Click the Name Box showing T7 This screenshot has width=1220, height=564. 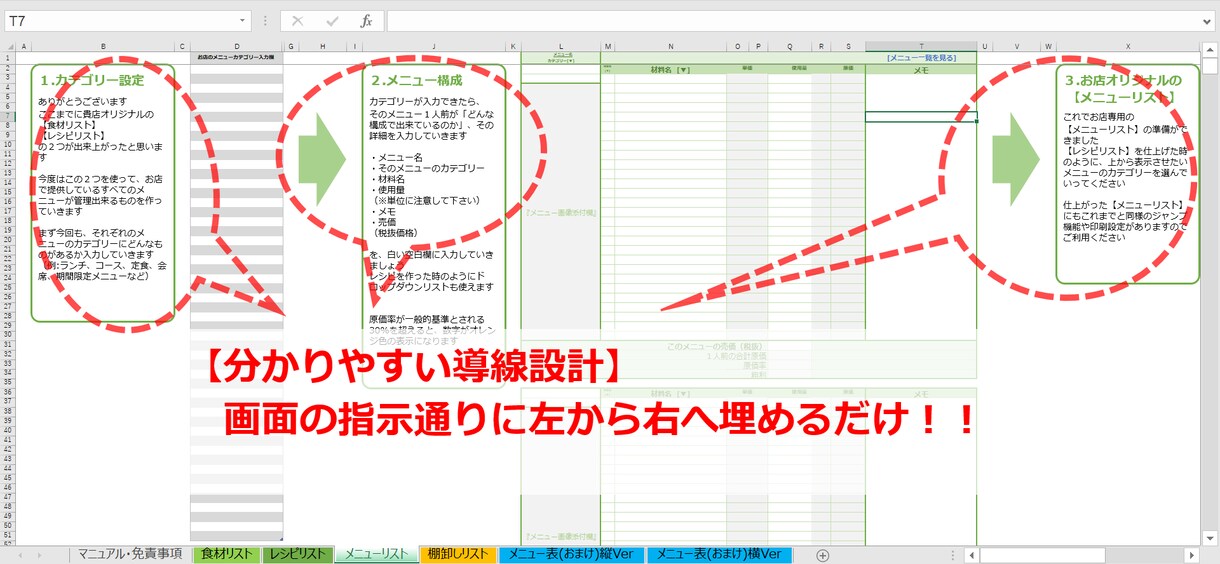(119, 21)
